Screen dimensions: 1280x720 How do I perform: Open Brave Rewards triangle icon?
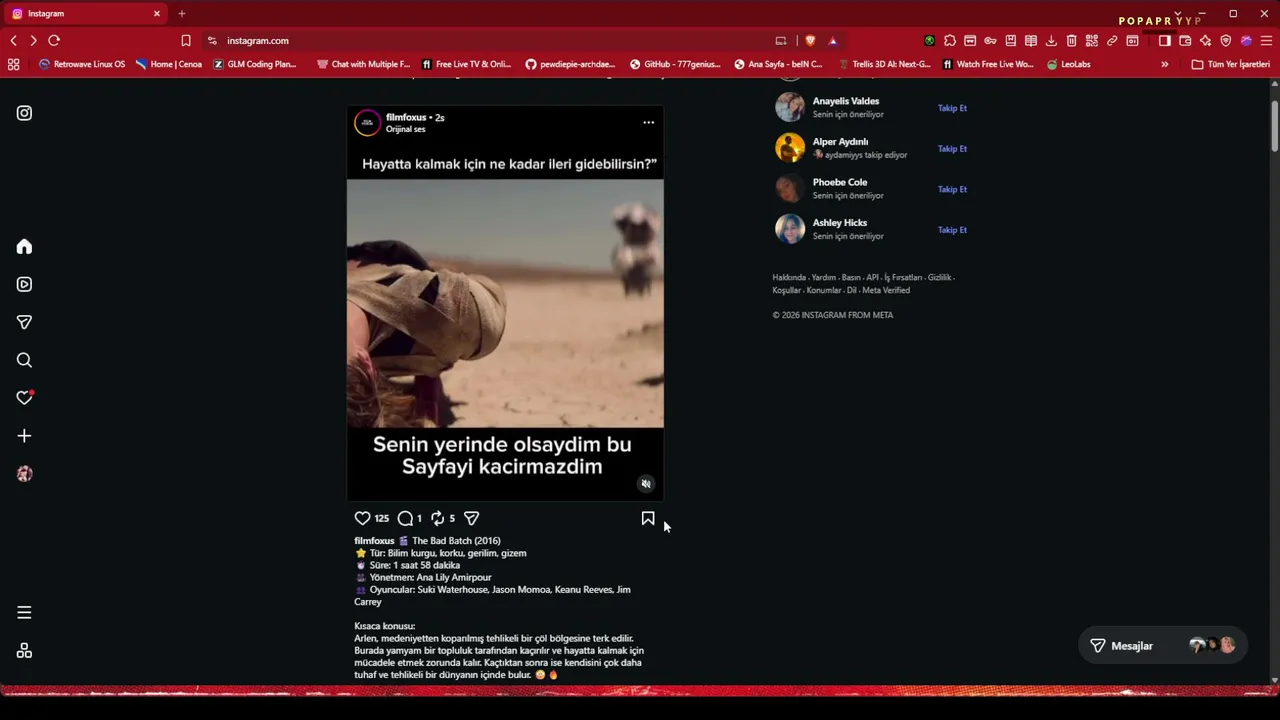coord(832,41)
